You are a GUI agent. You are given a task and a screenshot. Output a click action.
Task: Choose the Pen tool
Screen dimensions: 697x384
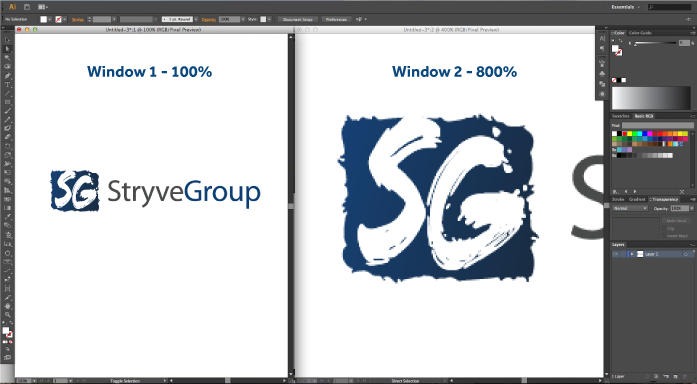point(8,76)
